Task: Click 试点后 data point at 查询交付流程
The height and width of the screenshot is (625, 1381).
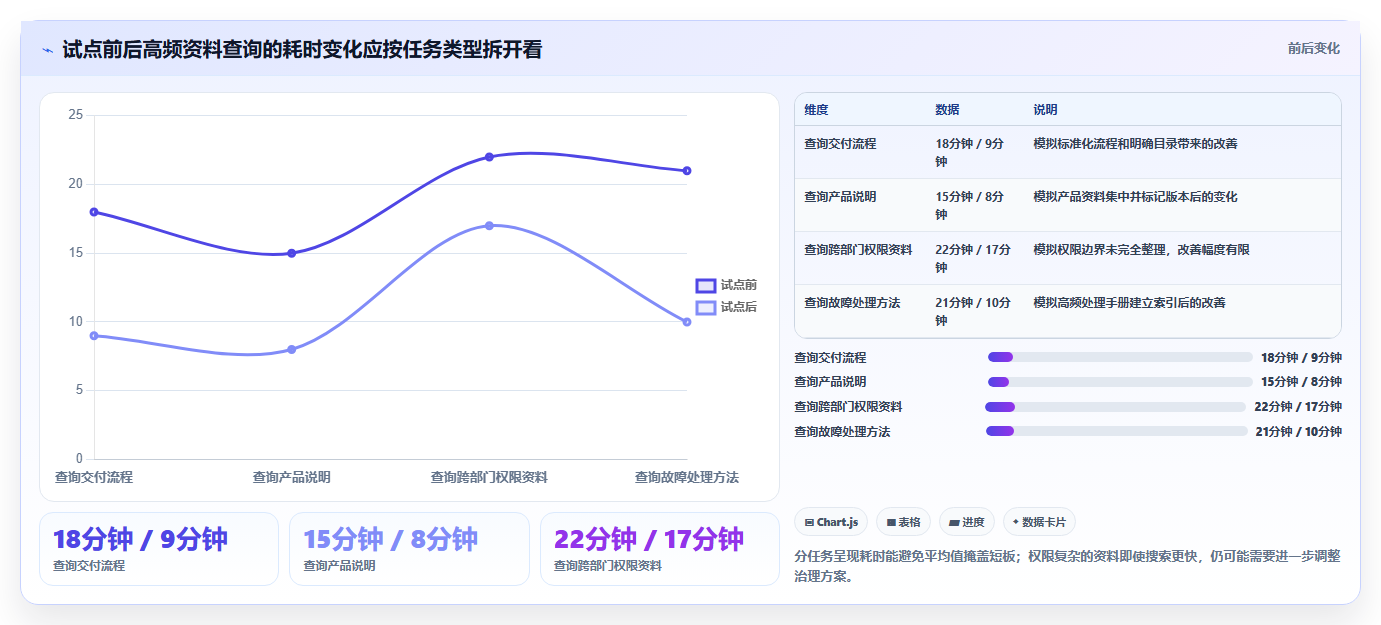Action: point(94,336)
